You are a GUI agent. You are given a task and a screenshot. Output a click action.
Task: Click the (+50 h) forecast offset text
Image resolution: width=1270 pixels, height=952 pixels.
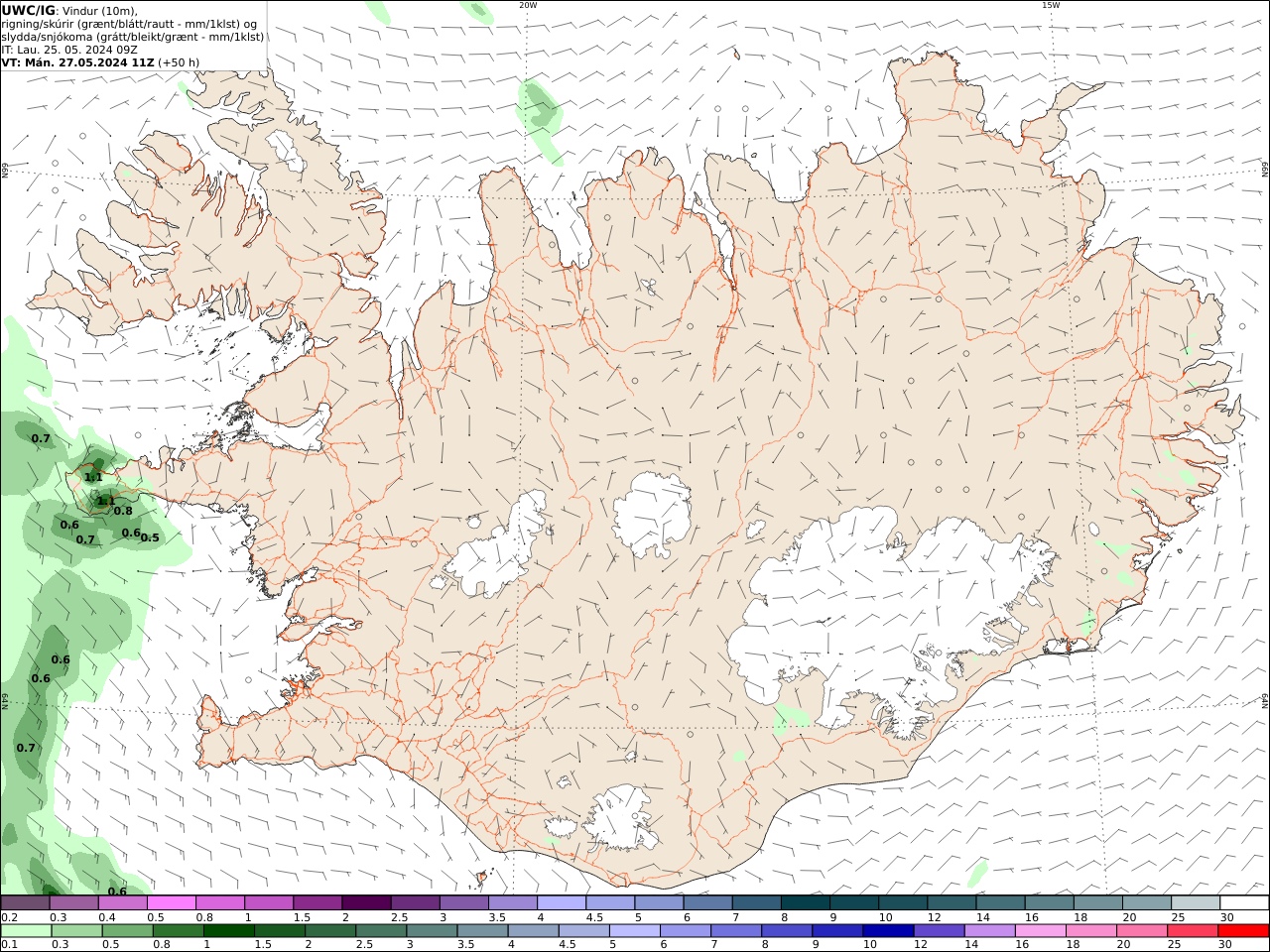[179, 62]
